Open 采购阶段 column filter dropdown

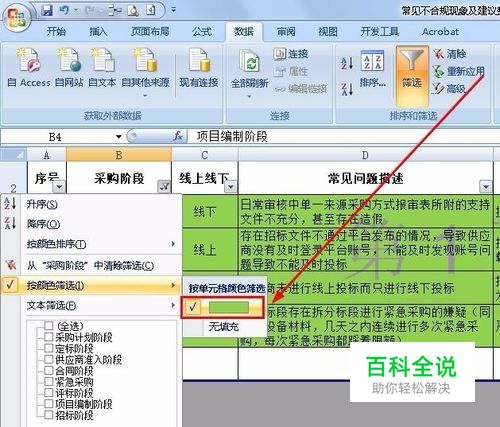(164, 187)
